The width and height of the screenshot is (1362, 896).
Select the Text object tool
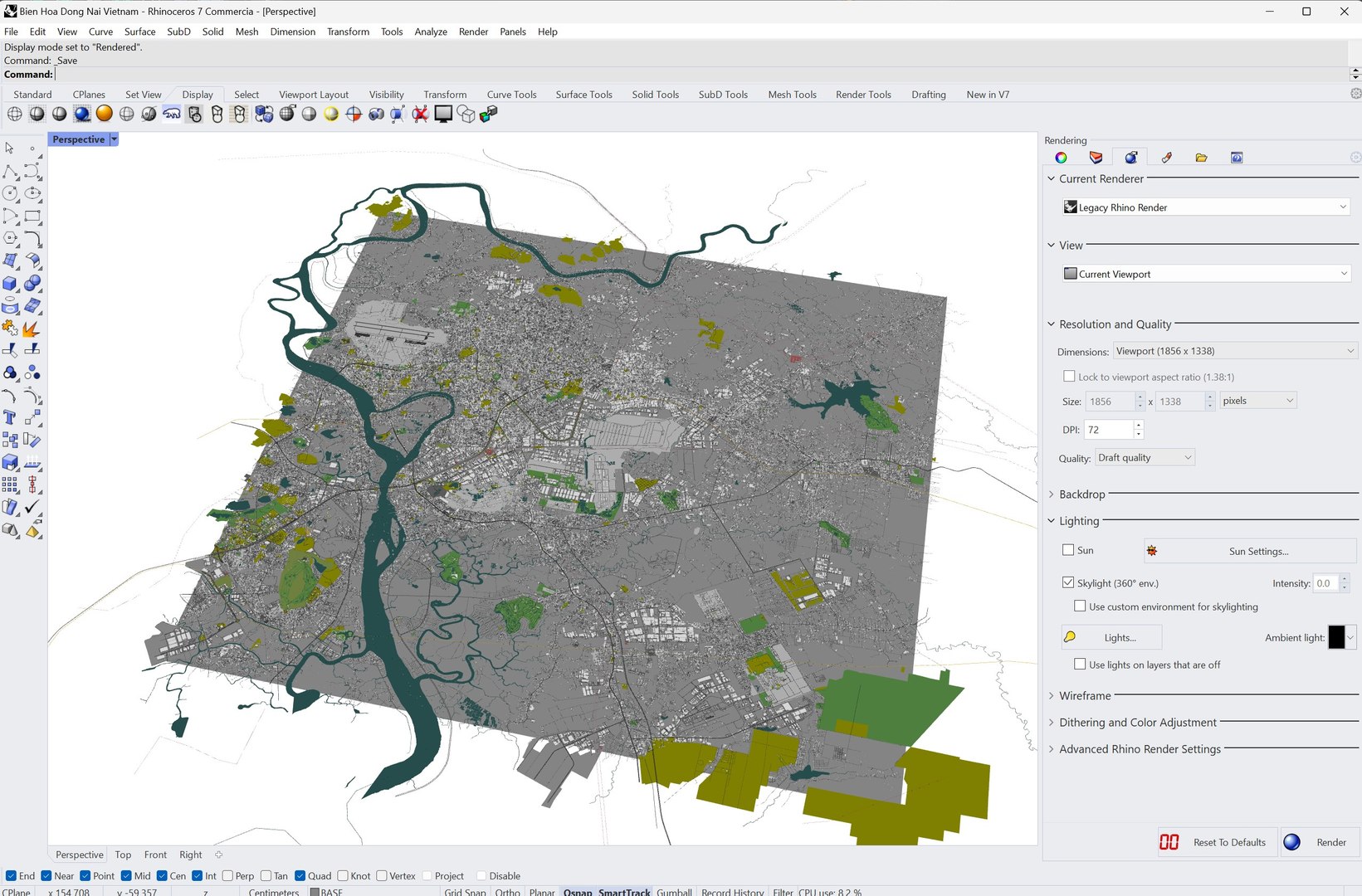pyautogui.click(x=11, y=417)
